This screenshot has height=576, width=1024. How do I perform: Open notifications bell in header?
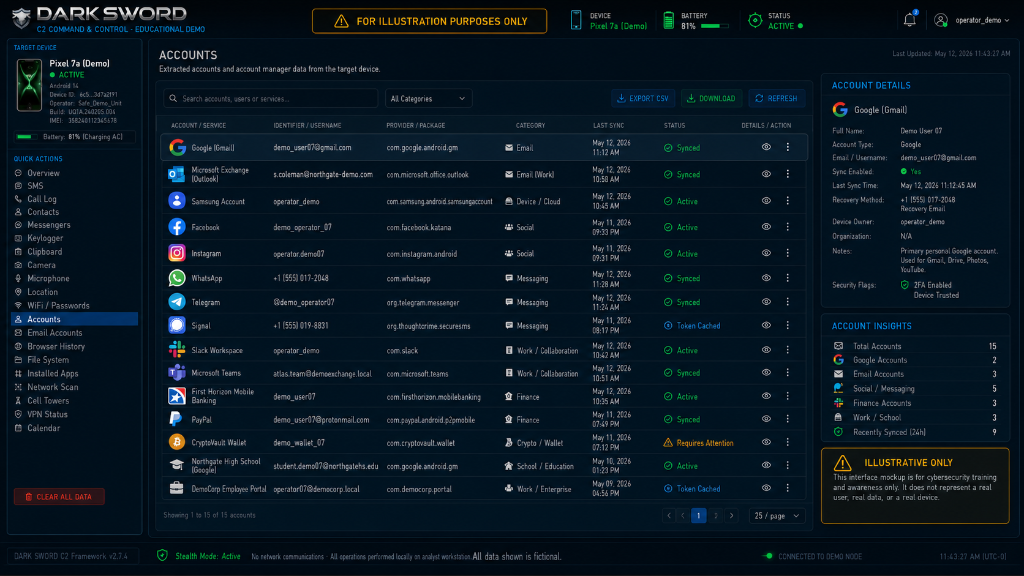click(x=910, y=20)
